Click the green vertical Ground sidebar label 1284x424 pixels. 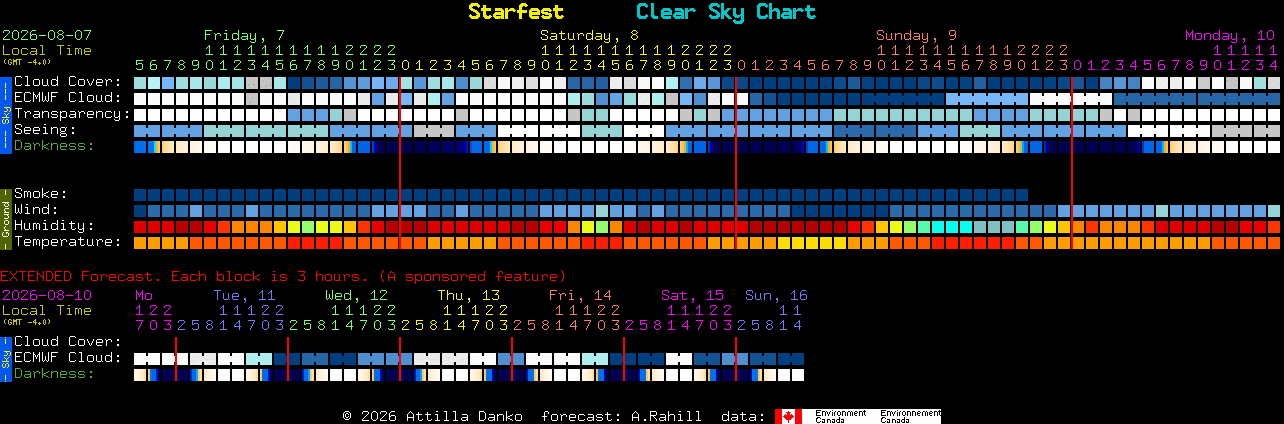click(5, 217)
